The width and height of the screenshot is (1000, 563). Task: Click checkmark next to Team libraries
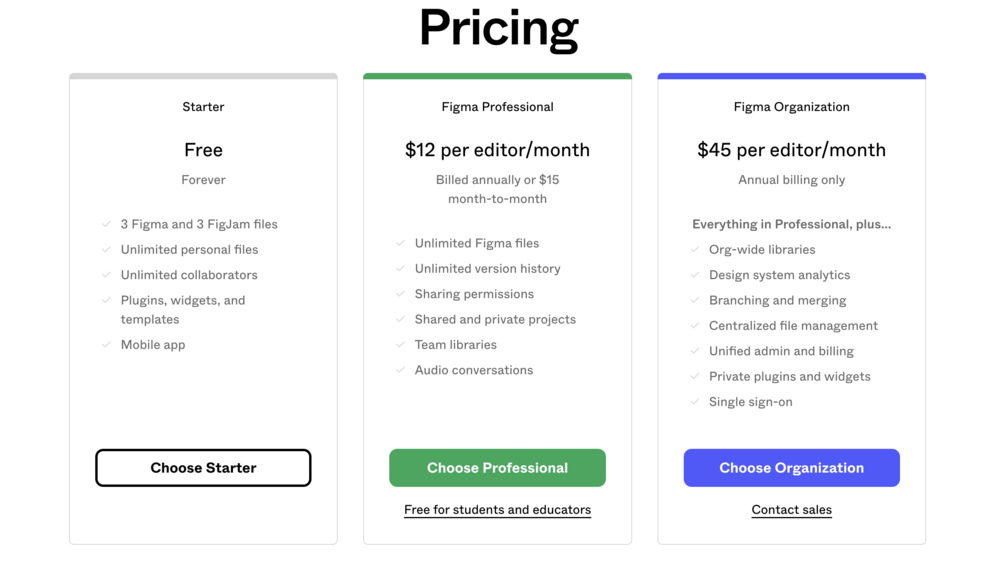(401, 344)
